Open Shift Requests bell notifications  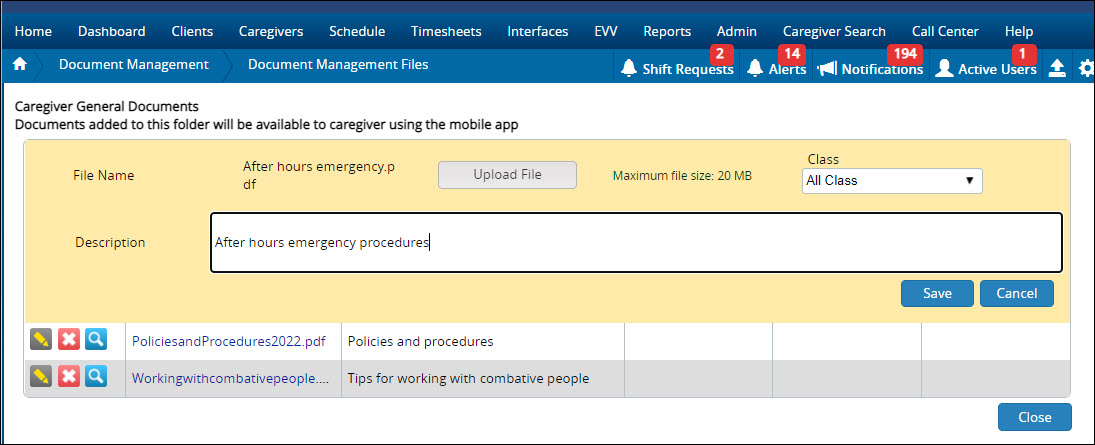(x=677, y=69)
